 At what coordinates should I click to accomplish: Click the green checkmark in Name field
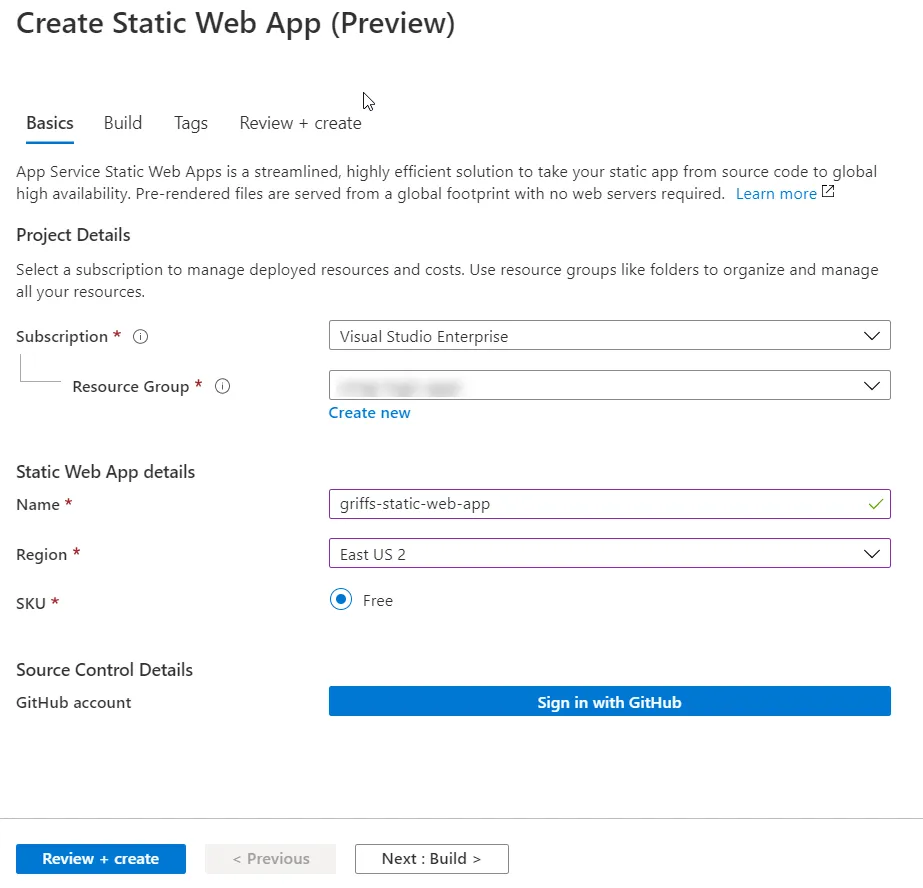click(x=875, y=505)
